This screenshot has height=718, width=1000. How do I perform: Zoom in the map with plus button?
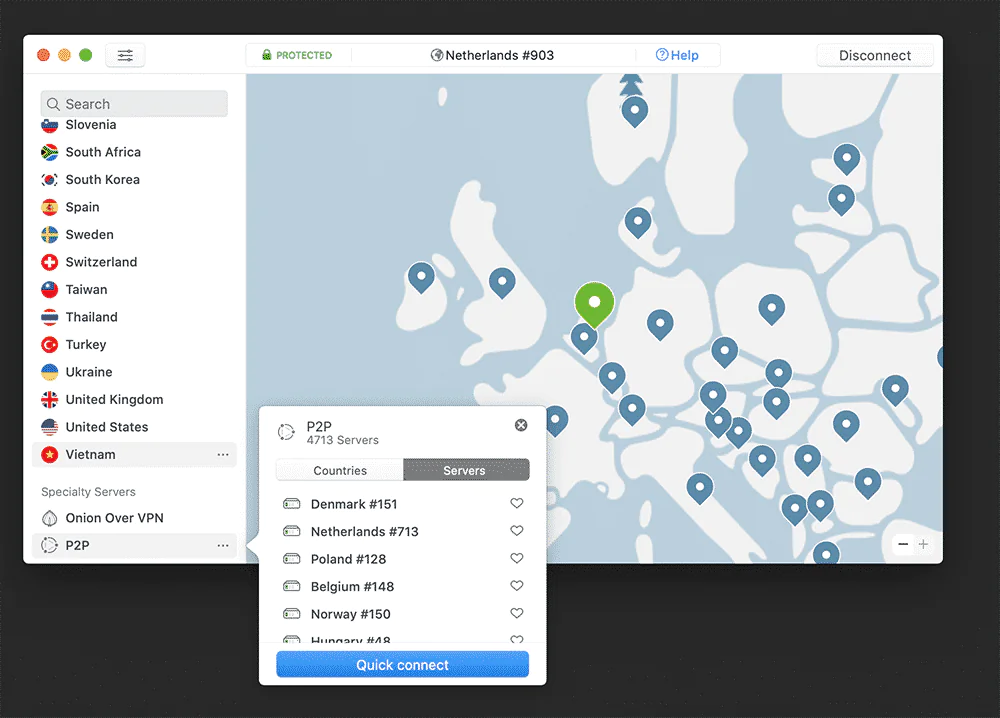click(x=923, y=544)
